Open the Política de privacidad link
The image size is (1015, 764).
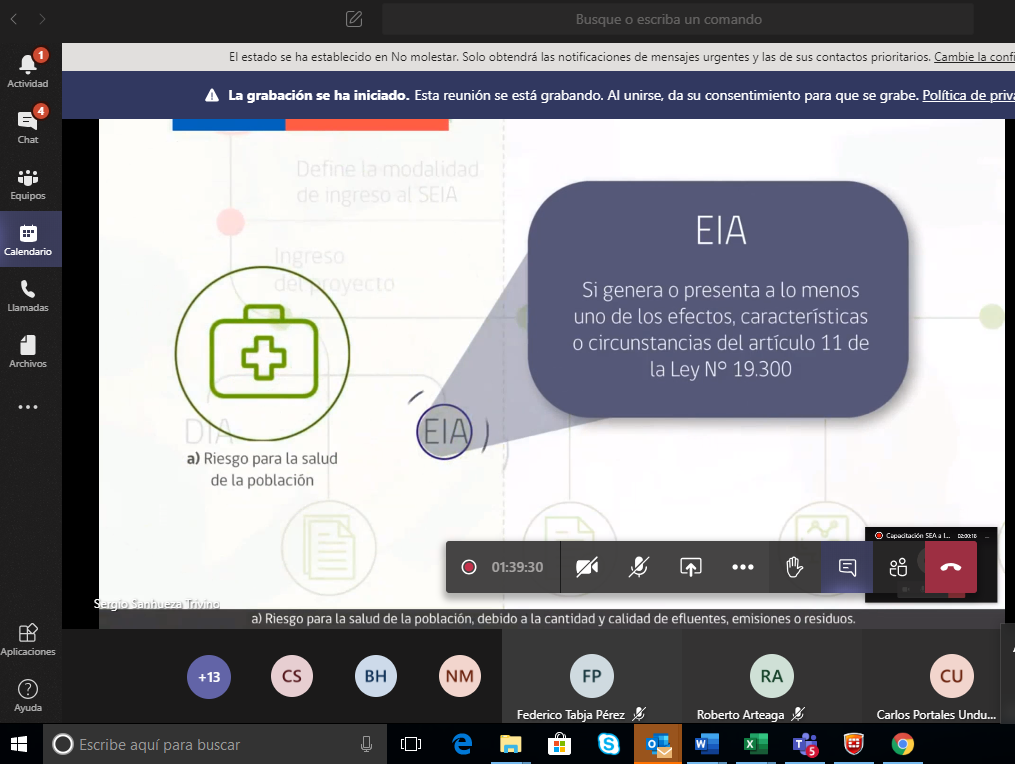[967, 96]
